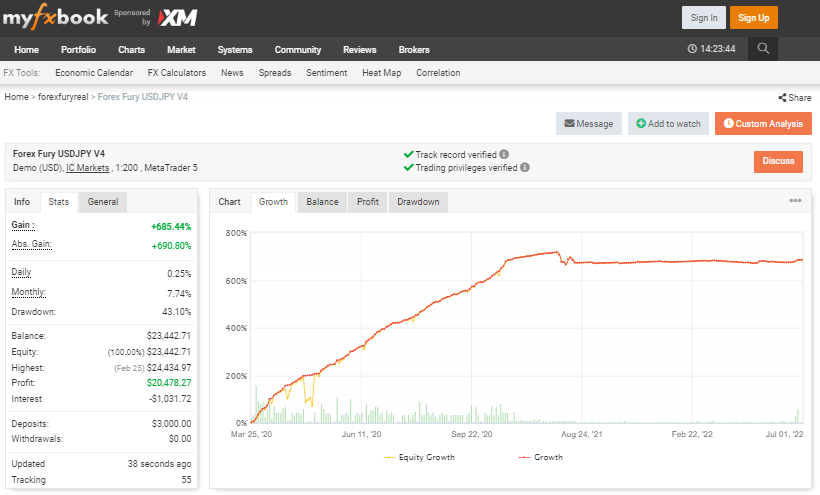This screenshot has height=495, width=820.
Task: Click the search magnifier icon
Action: tap(763, 49)
